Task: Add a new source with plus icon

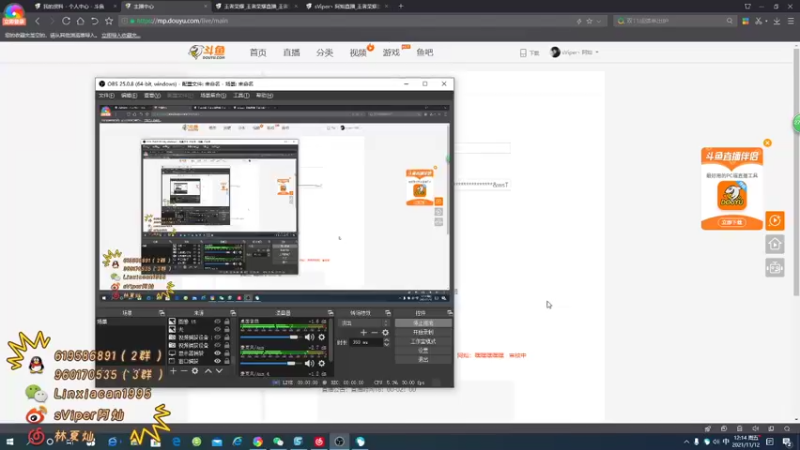Action: 173,371
